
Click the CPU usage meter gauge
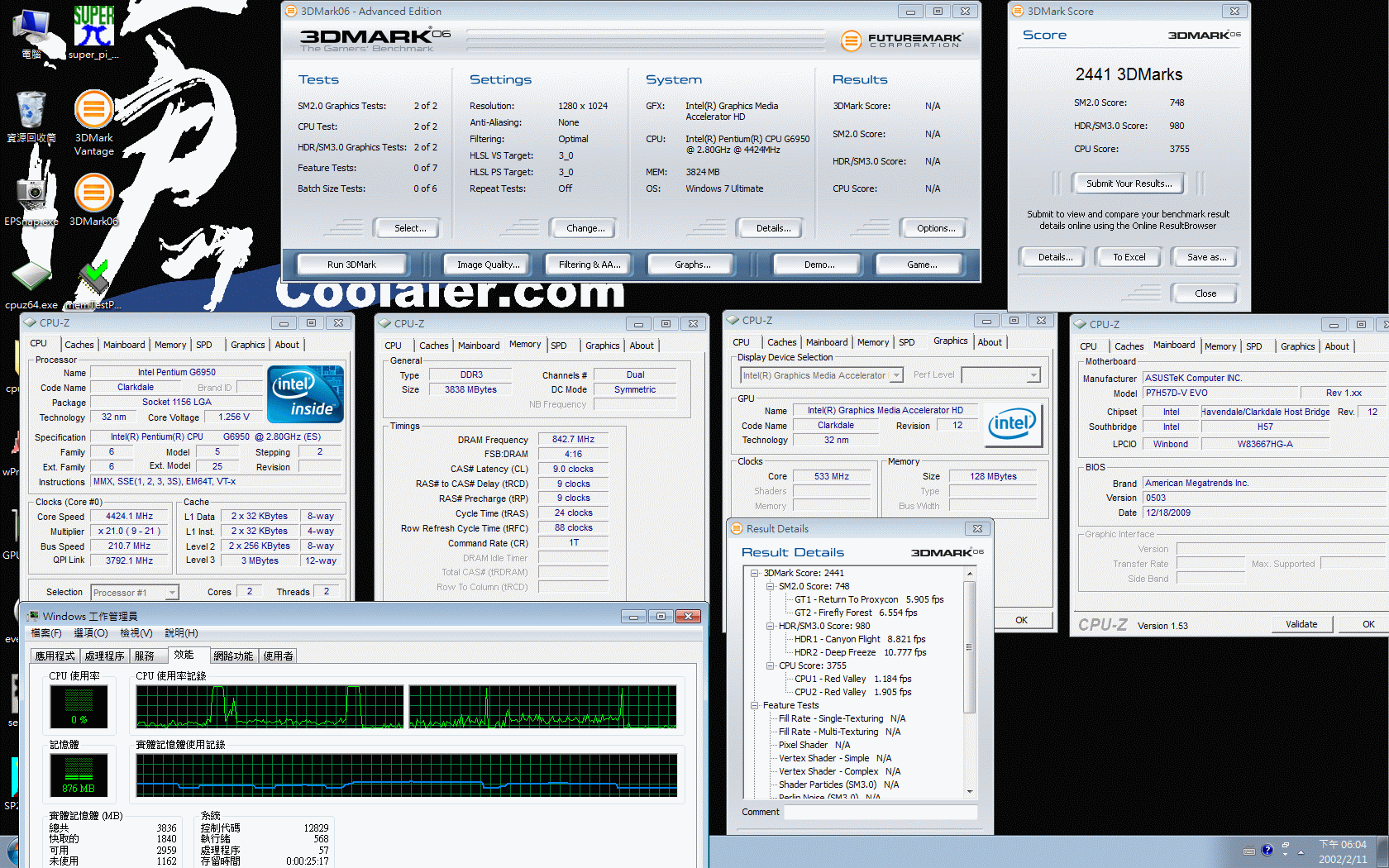click(79, 707)
